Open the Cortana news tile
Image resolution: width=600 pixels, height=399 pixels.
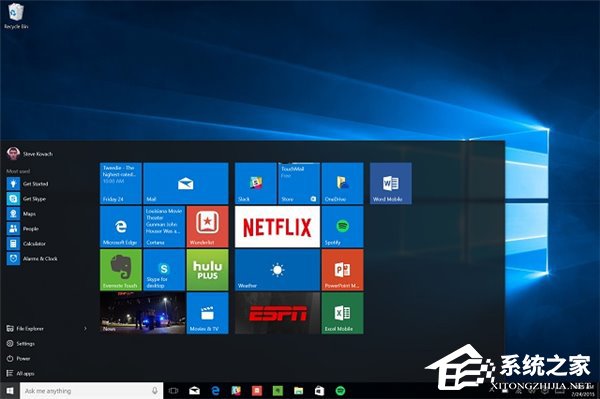click(x=164, y=226)
